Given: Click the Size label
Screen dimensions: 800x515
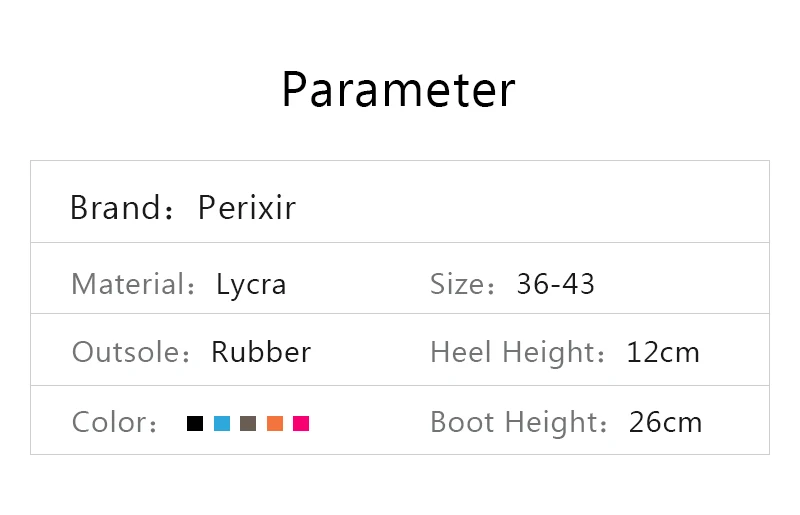Looking at the screenshot, I should point(458,284).
